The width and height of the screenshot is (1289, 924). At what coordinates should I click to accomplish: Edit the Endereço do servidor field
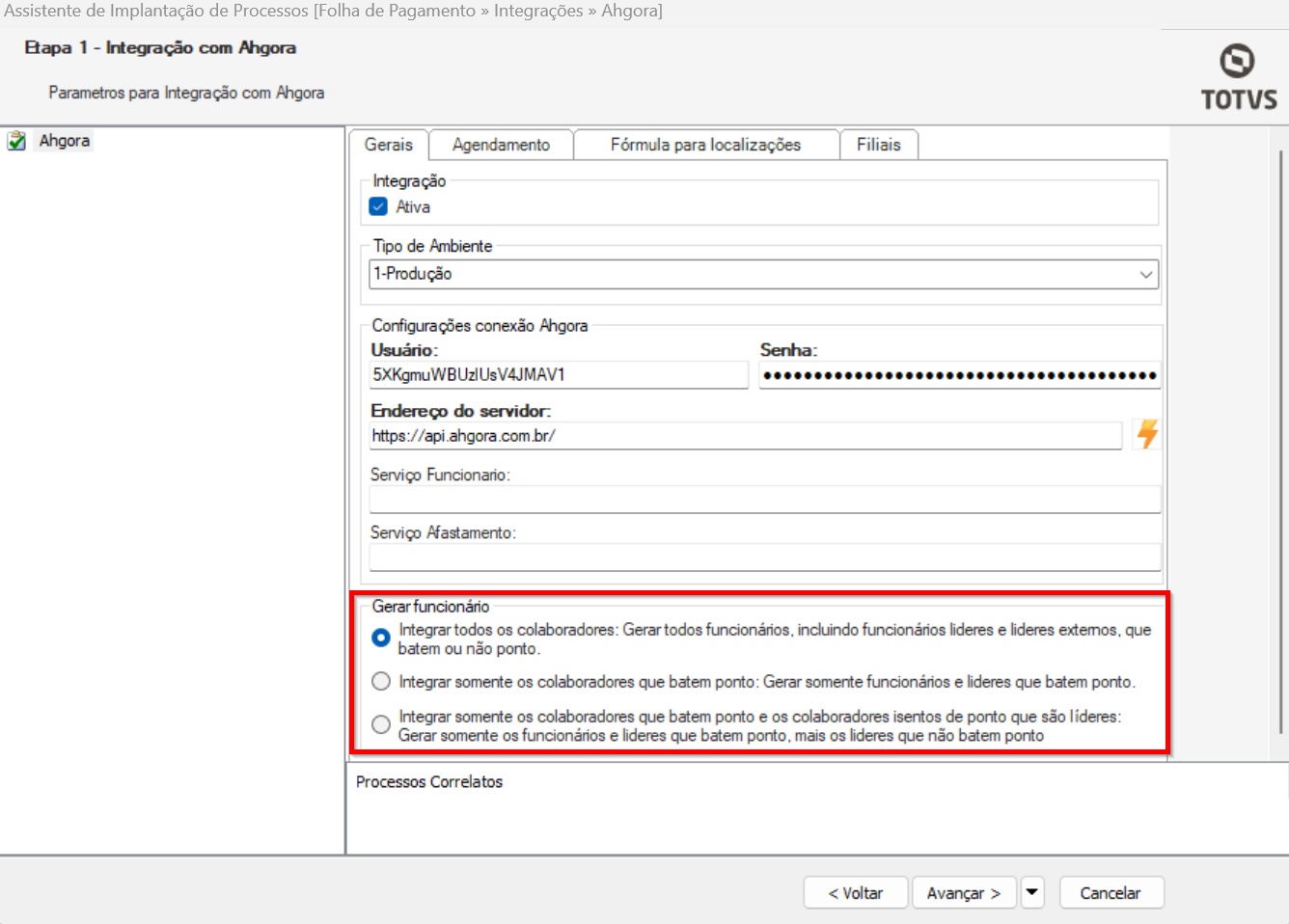746,436
